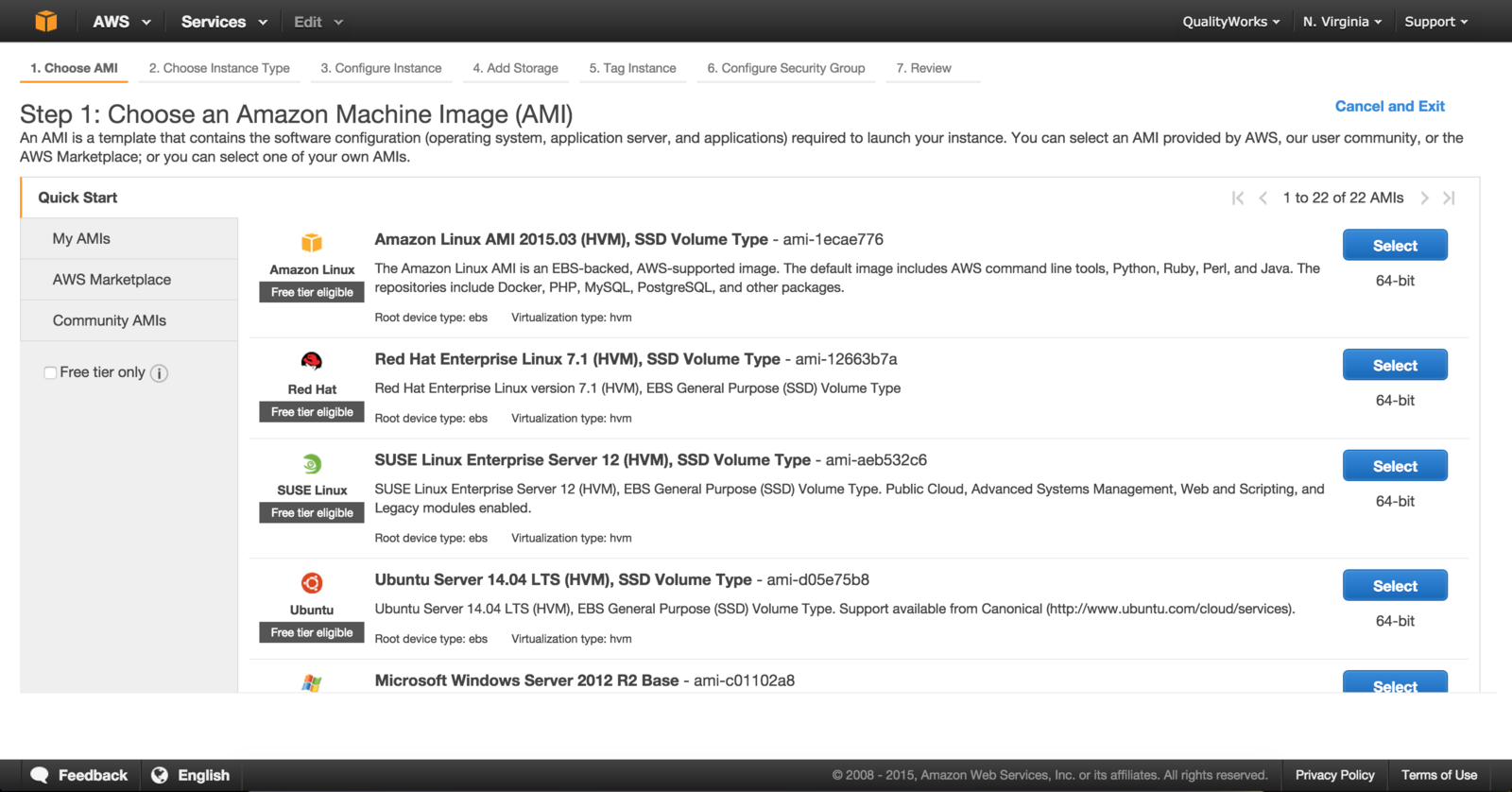The width and height of the screenshot is (1512, 792).
Task: Click SUSE Linux Free tier eligible badge
Action: coord(312,512)
